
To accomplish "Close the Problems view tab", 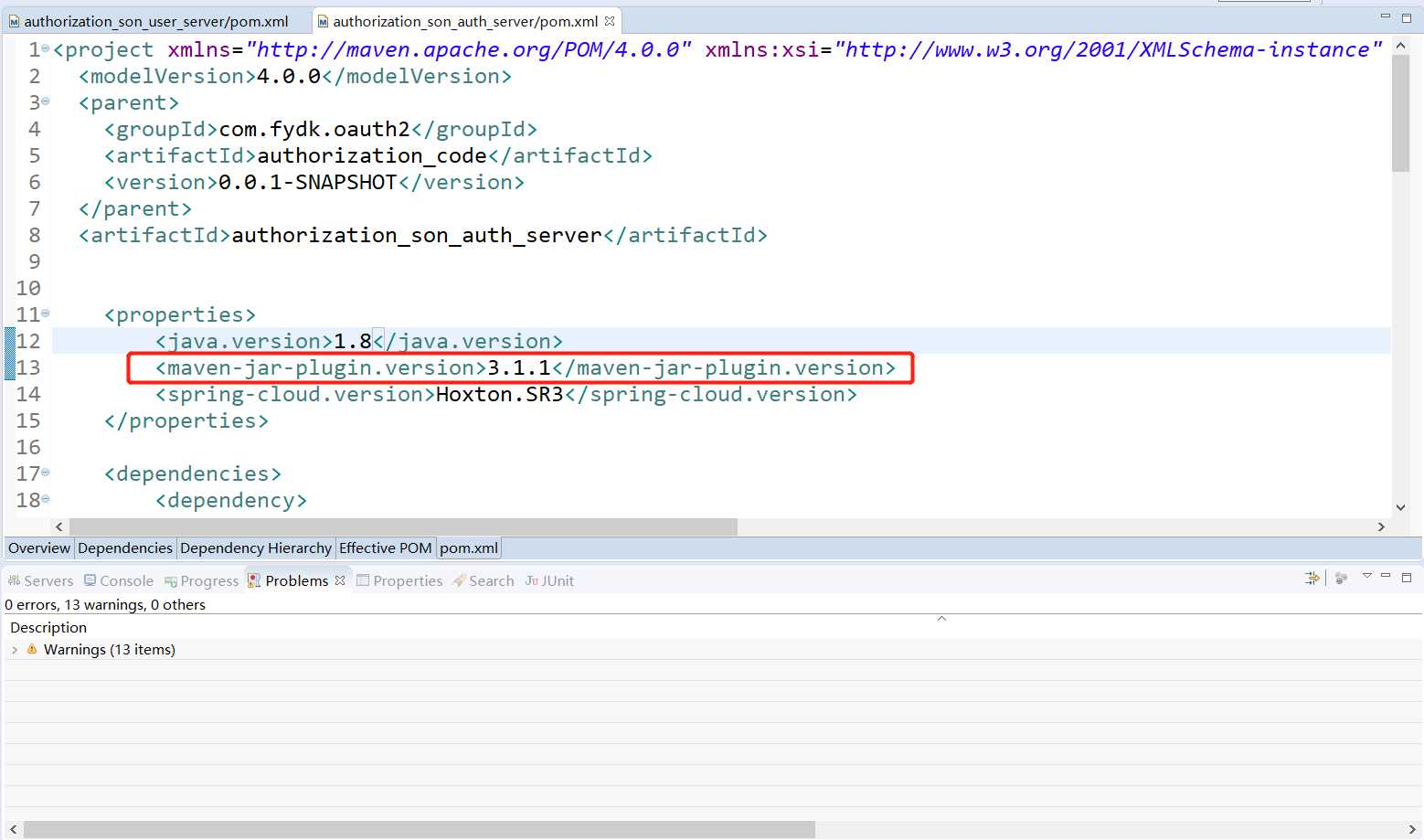I will click(x=340, y=580).
